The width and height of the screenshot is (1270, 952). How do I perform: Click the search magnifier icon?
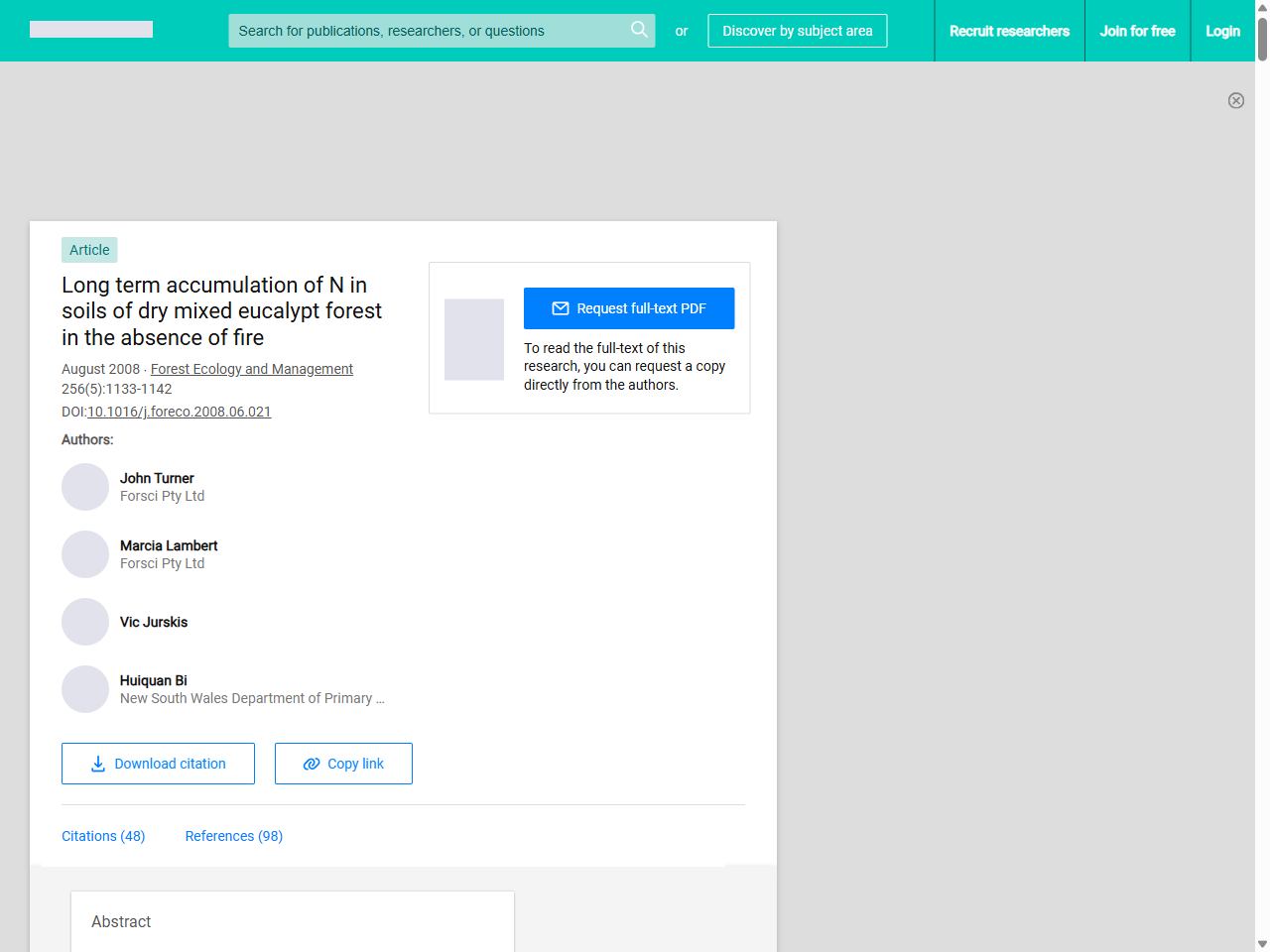tap(639, 30)
